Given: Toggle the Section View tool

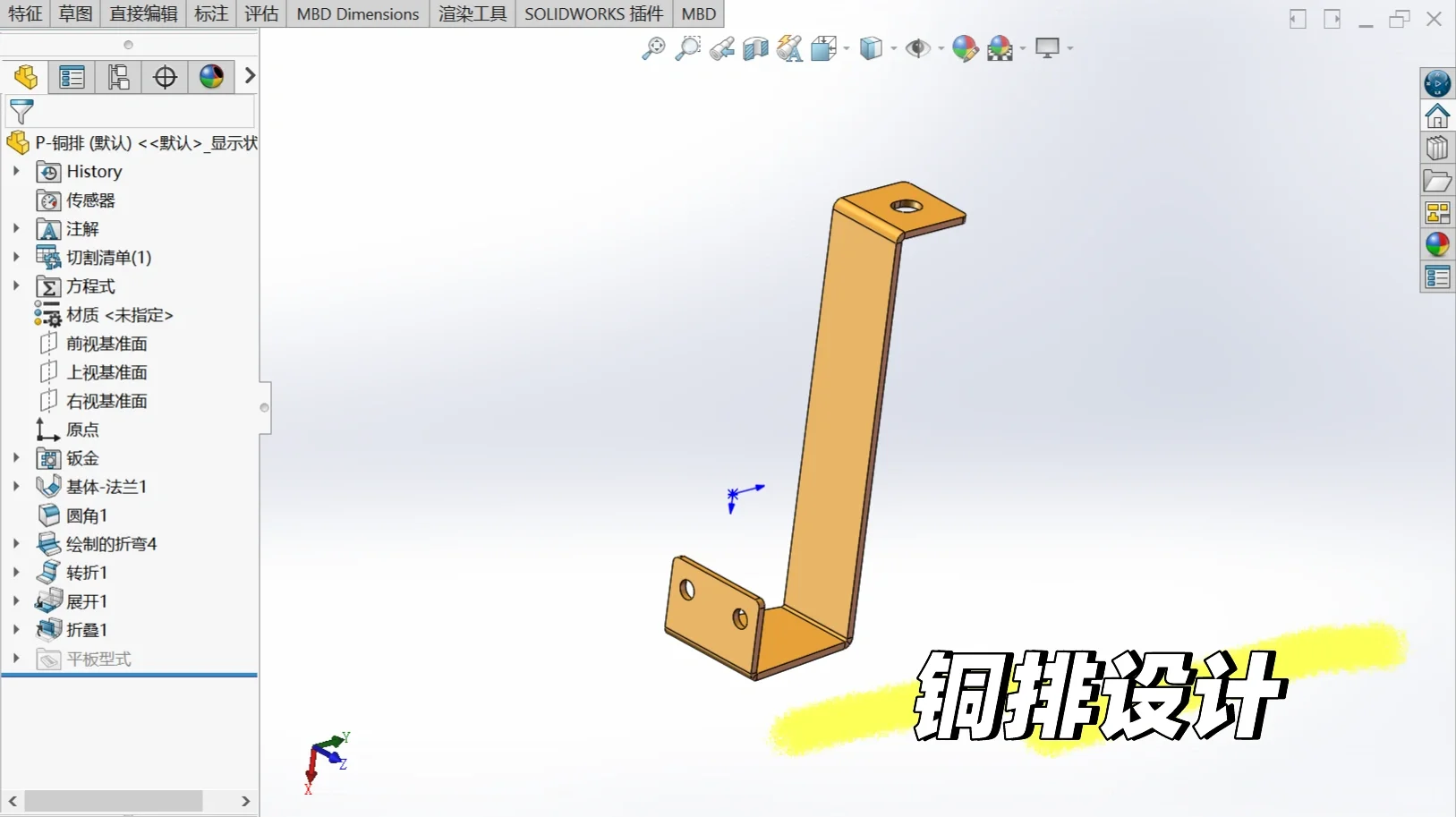Looking at the screenshot, I should pos(755,48).
